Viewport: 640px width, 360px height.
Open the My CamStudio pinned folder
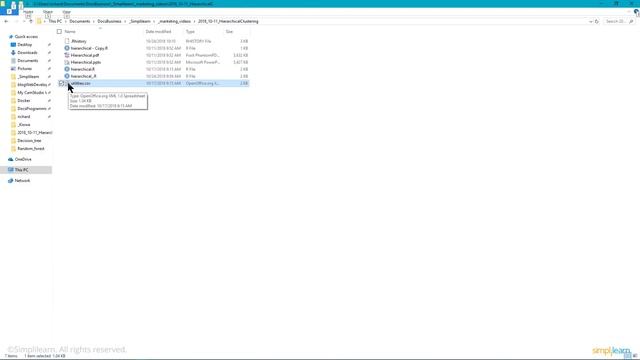(x=32, y=93)
